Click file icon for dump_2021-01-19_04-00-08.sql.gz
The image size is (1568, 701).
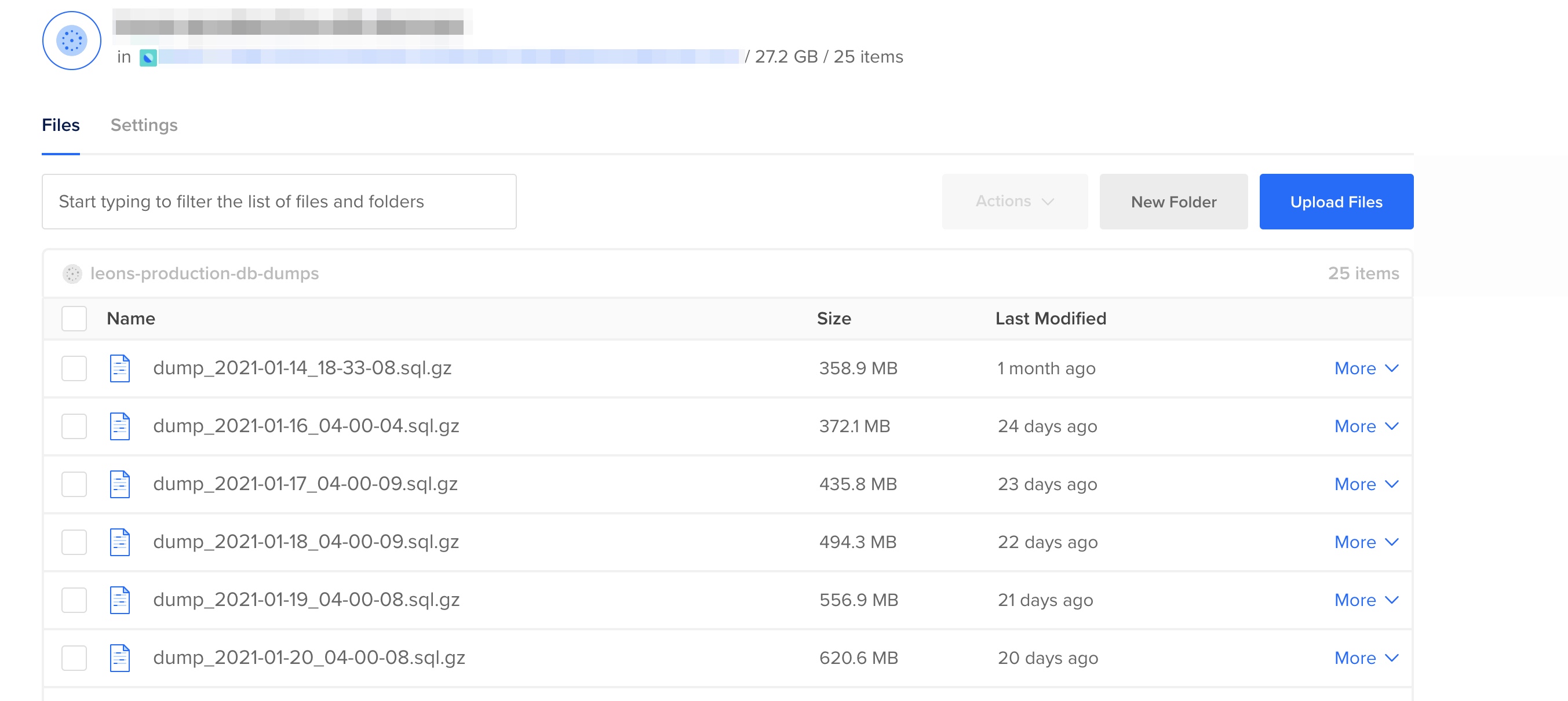tap(120, 600)
